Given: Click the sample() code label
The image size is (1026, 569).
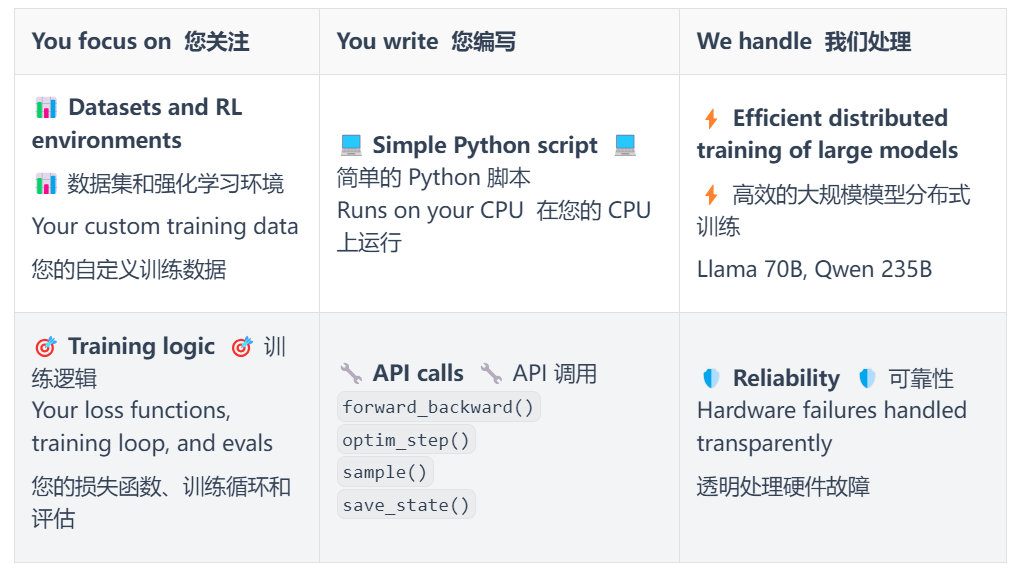Looking at the screenshot, I should click(x=385, y=473).
